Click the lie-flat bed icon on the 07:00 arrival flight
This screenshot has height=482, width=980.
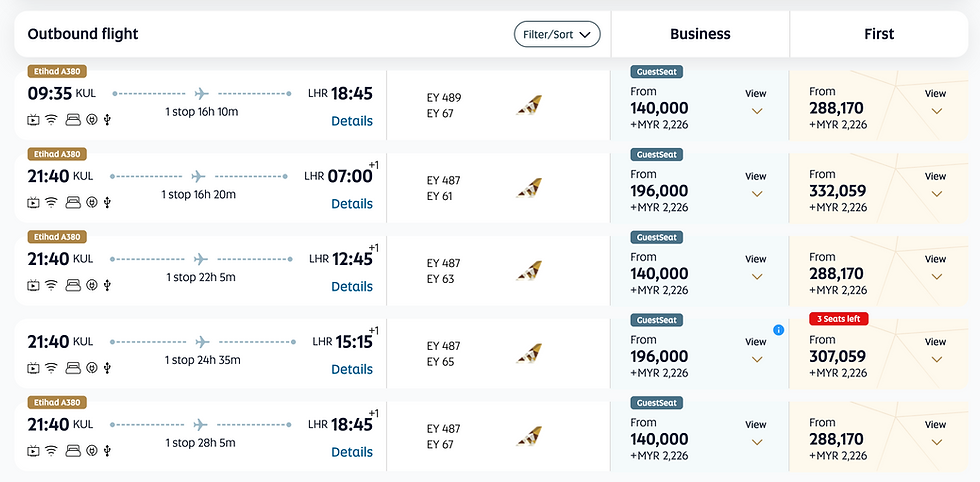tap(72, 202)
